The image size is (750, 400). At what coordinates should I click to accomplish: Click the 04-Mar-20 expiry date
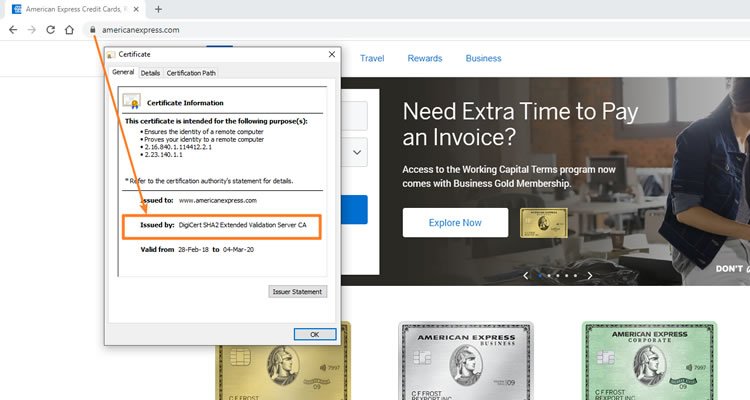(238, 250)
